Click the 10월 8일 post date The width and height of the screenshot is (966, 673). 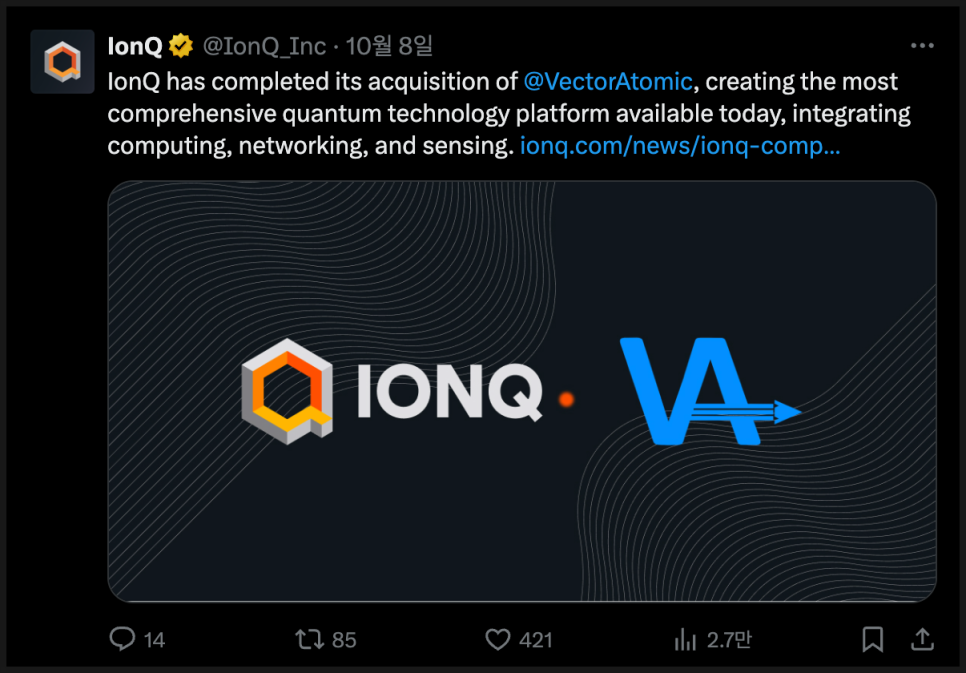pos(389,46)
